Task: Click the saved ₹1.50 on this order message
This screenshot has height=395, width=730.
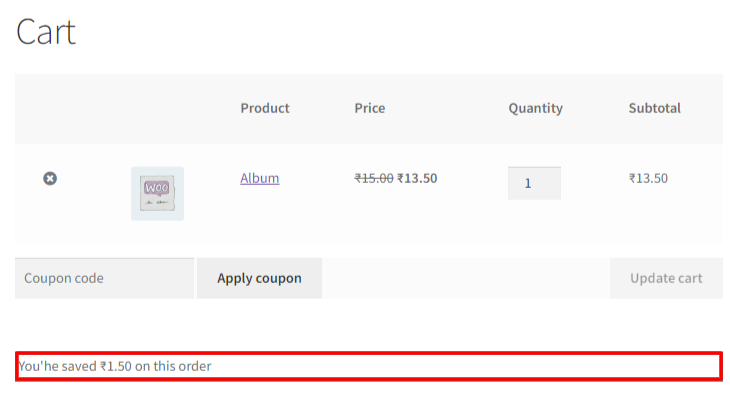Action: tap(115, 366)
